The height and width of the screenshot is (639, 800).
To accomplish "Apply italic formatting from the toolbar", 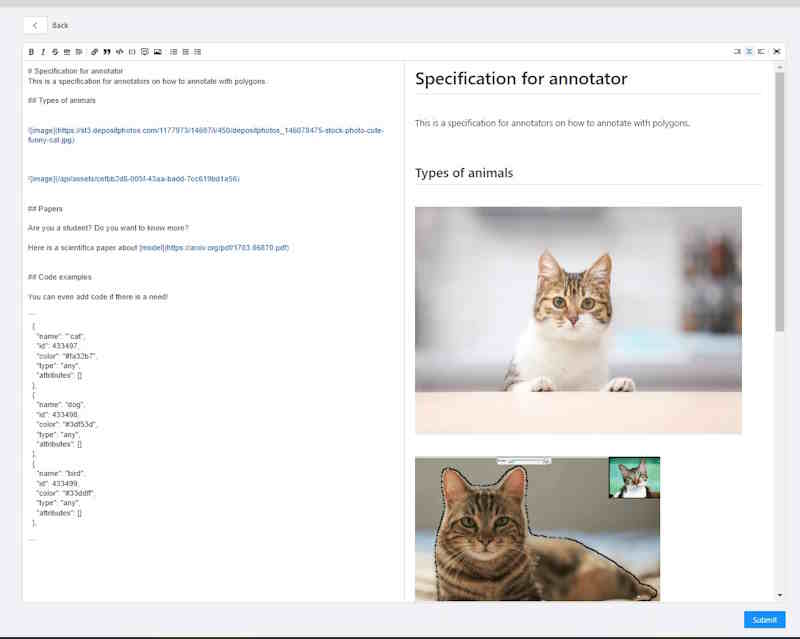I will 43,51.
